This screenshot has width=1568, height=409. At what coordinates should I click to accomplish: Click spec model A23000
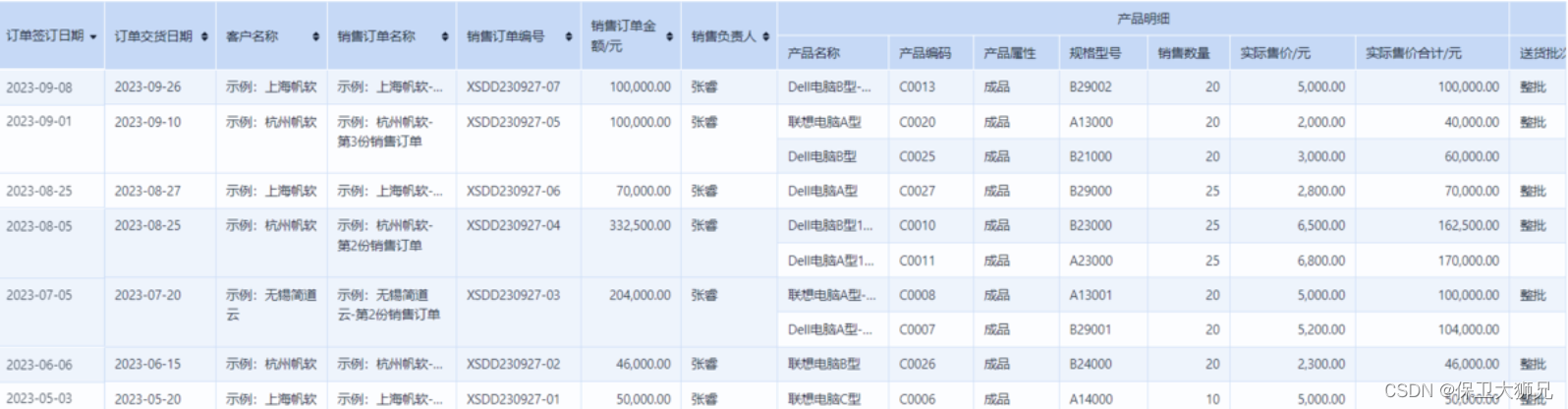click(1091, 261)
